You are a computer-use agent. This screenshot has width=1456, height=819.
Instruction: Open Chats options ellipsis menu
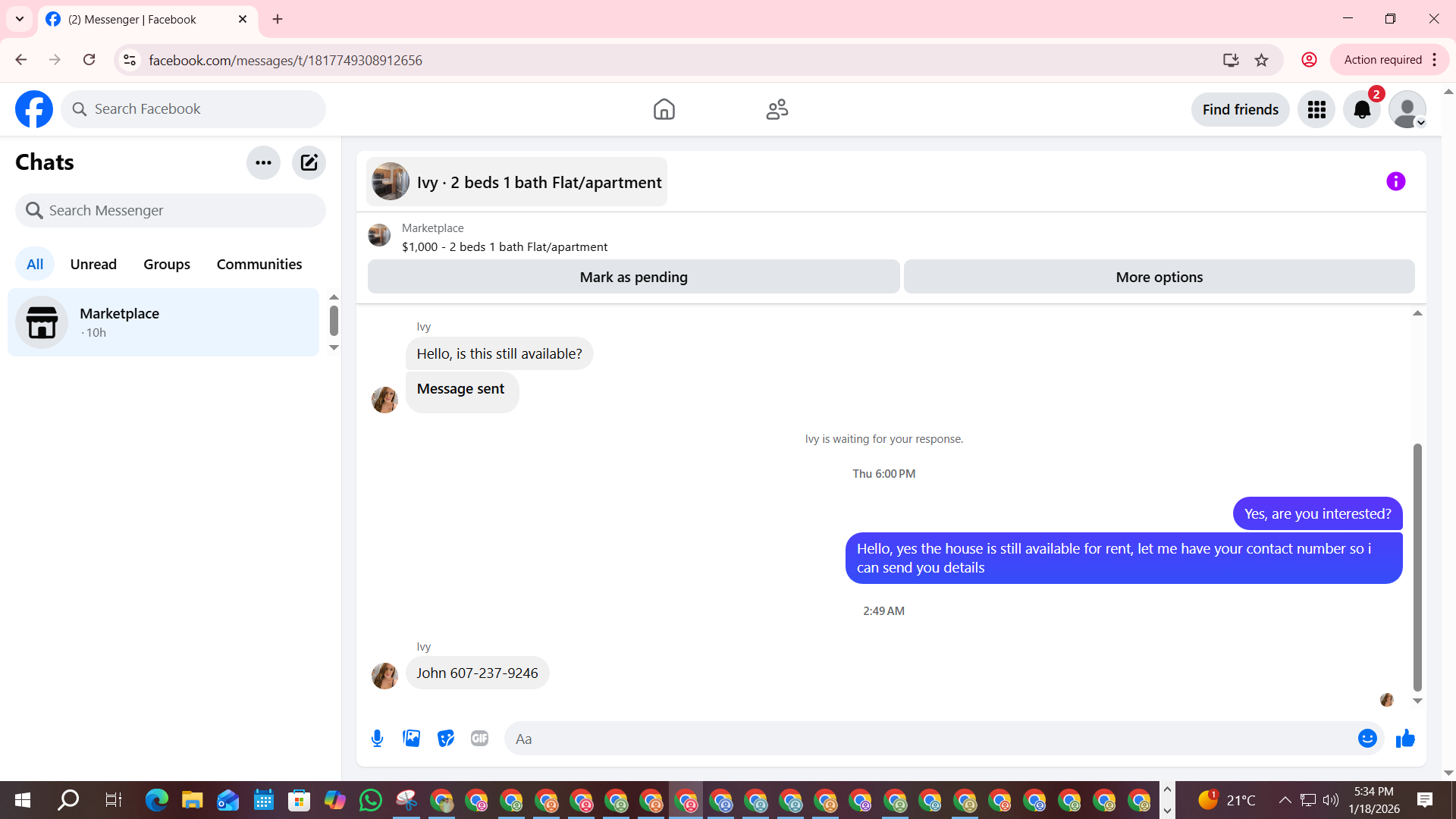point(263,162)
